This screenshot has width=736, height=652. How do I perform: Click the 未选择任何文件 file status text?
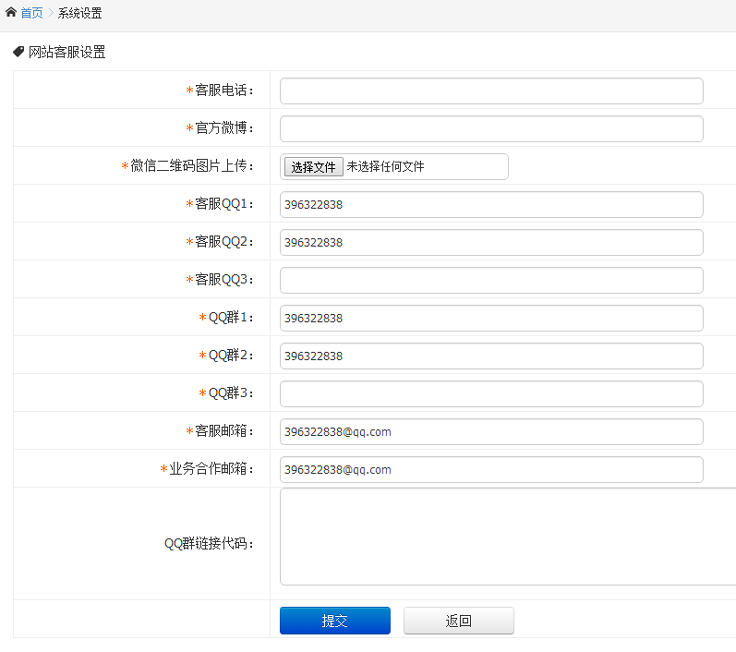385,167
